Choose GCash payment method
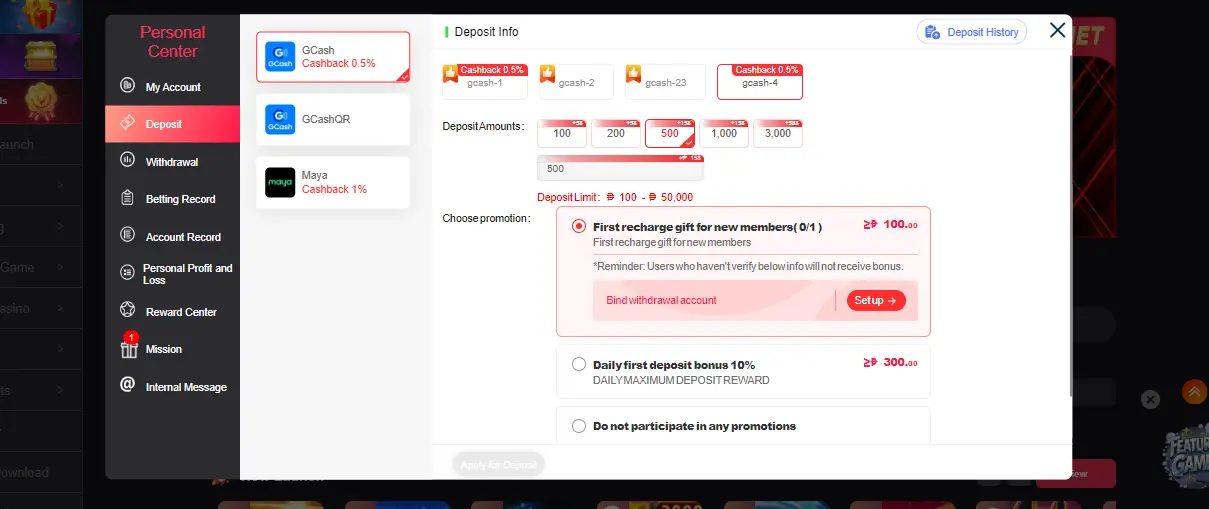 333,56
